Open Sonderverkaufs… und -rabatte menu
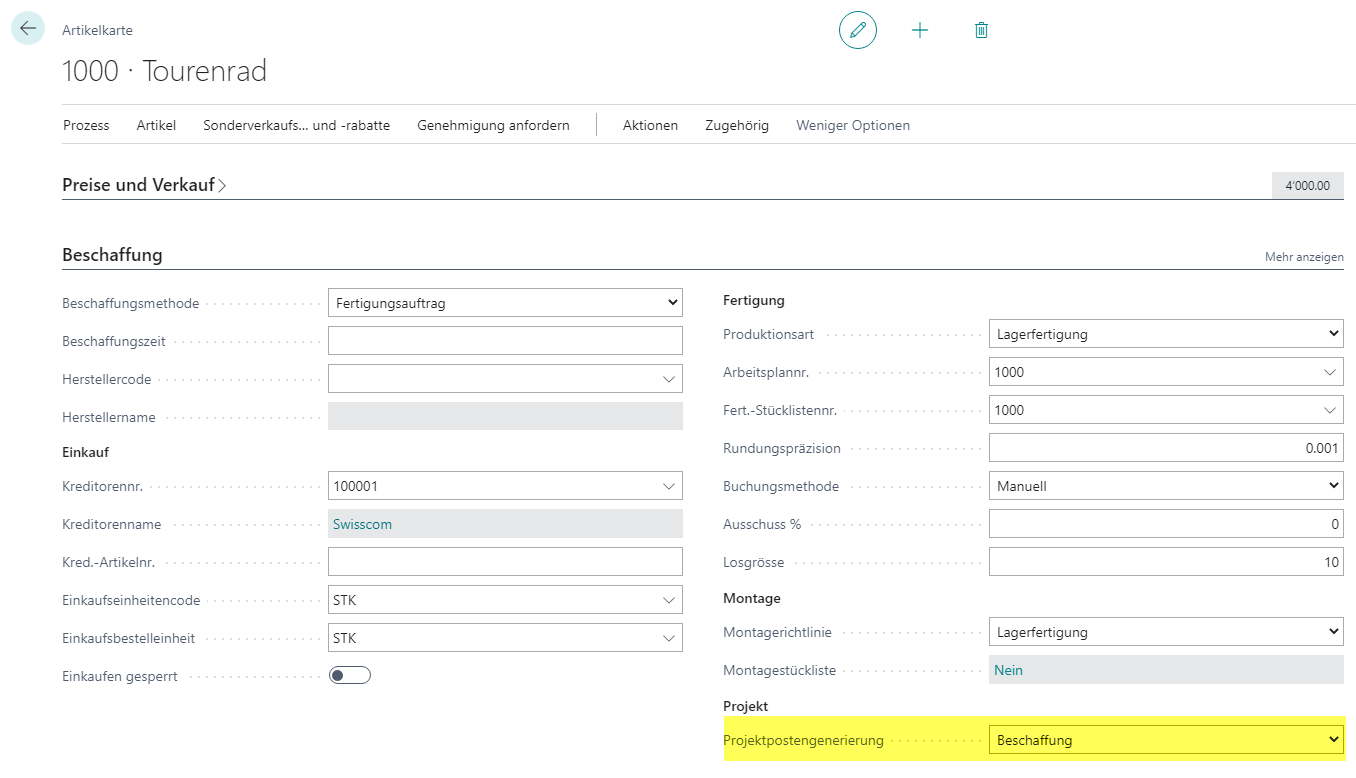The height and width of the screenshot is (778, 1356). pyautogui.click(x=296, y=125)
